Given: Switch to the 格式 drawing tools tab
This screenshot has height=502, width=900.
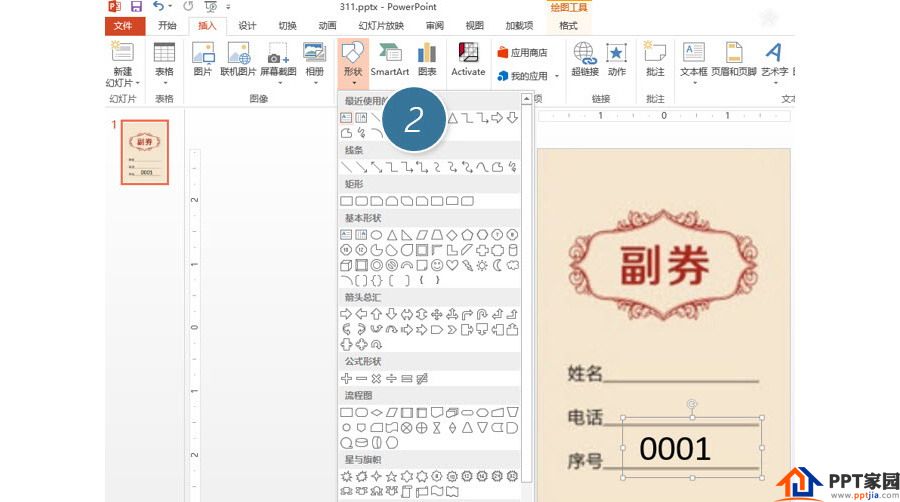Looking at the screenshot, I should [x=568, y=25].
